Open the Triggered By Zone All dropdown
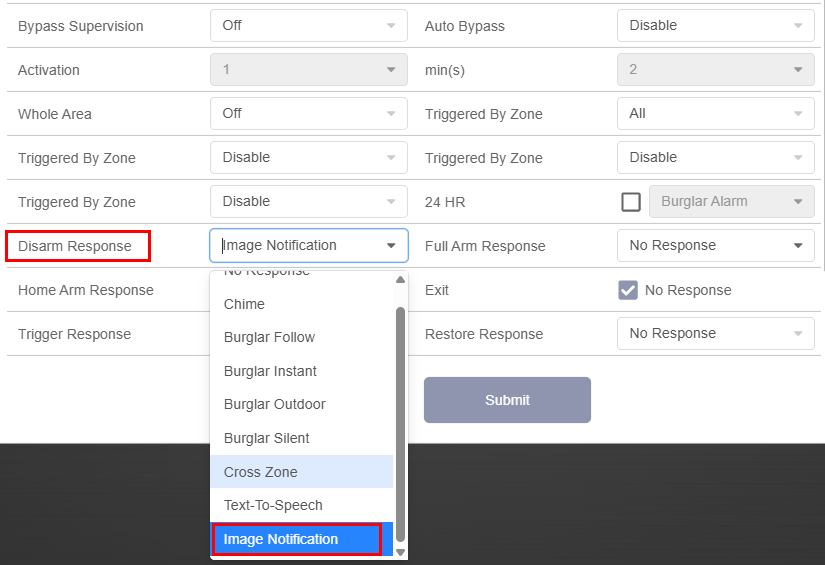 point(715,114)
